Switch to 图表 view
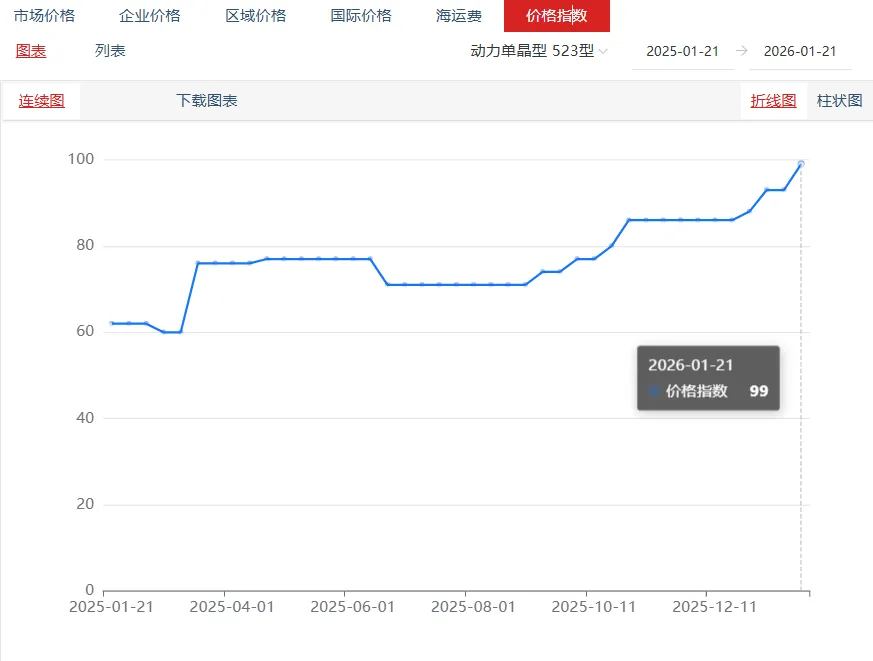The width and height of the screenshot is (873, 661). 31,51
